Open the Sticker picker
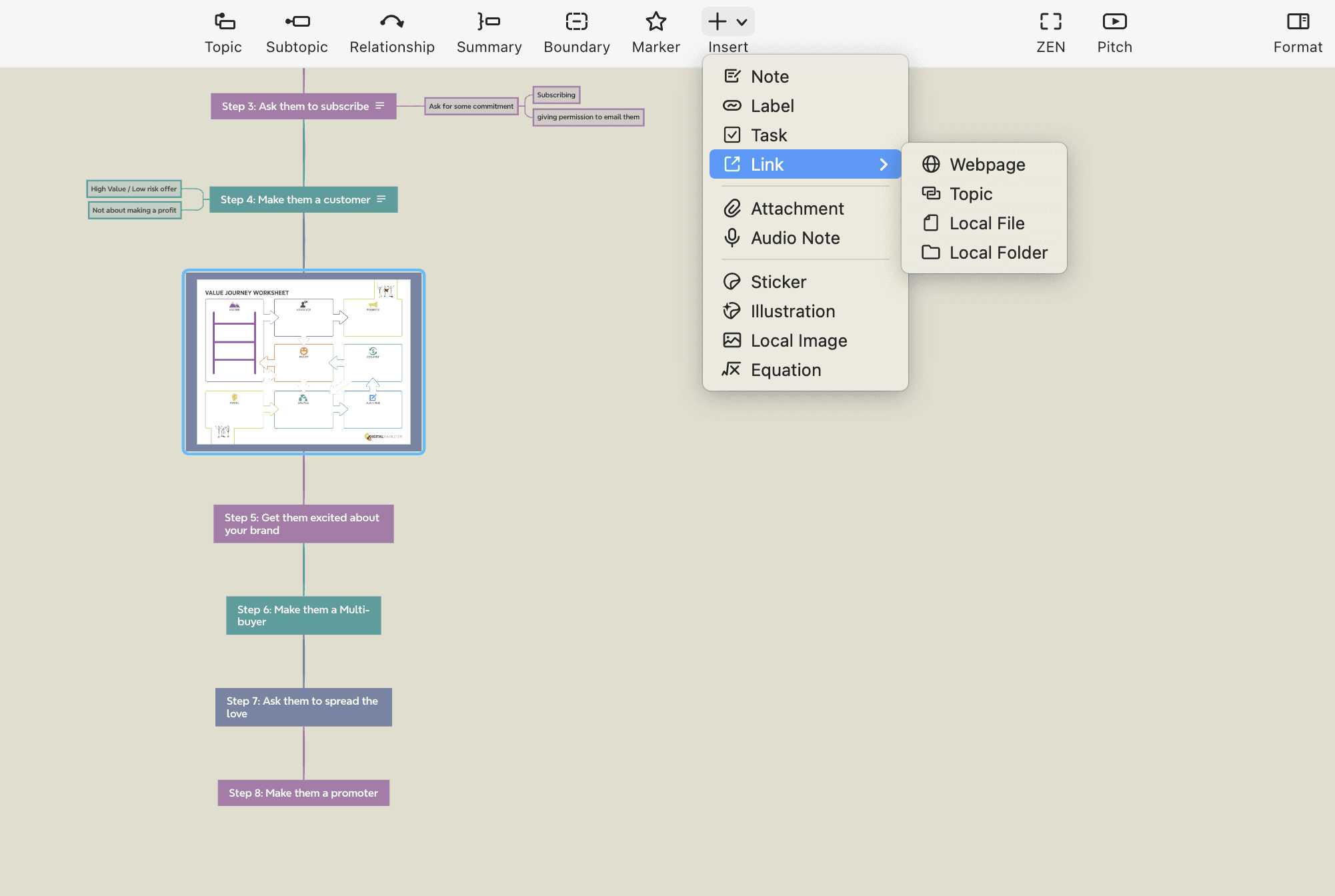Image resolution: width=1335 pixels, height=896 pixels. pos(806,282)
